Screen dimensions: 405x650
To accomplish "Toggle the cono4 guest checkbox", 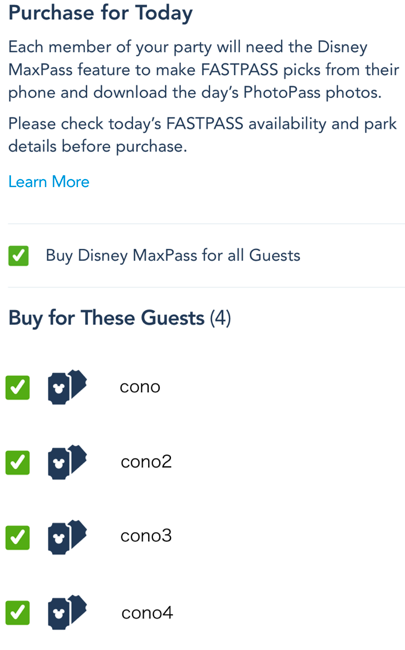I will click(17, 613).
